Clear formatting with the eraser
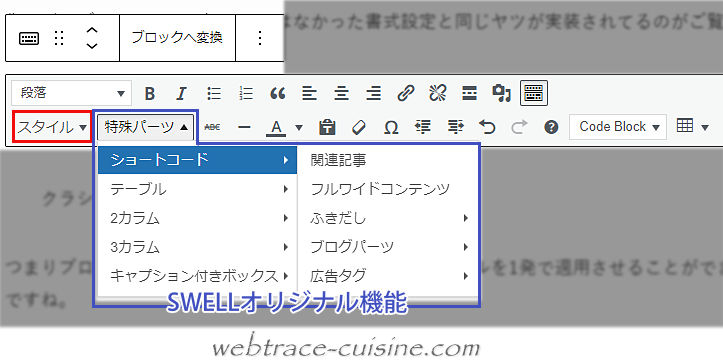Screen dimensions: 723x364 click(359, 127)
